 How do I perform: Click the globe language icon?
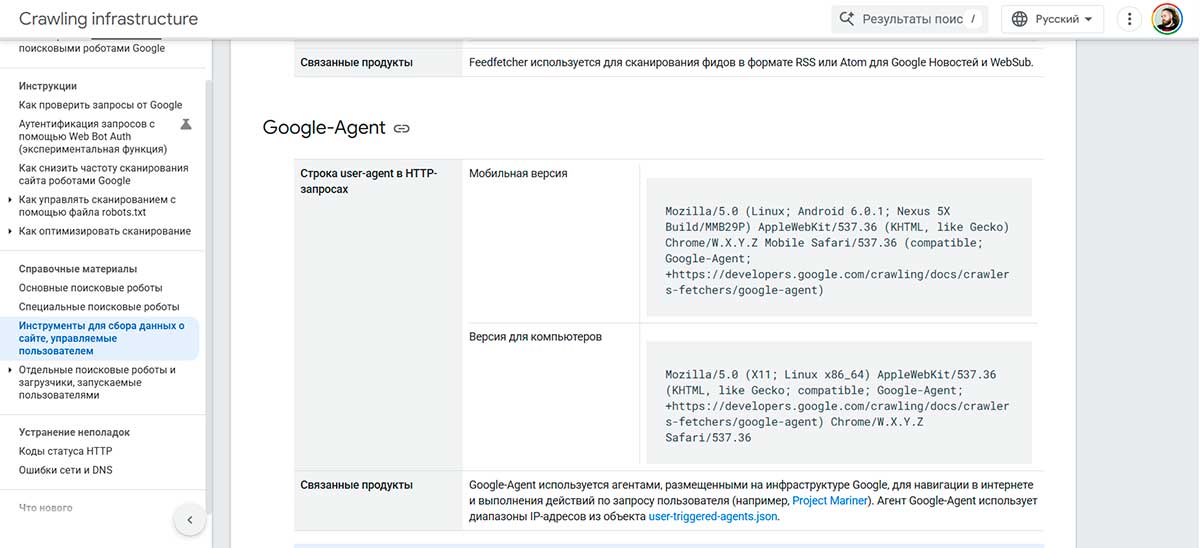click(1020, 19)
